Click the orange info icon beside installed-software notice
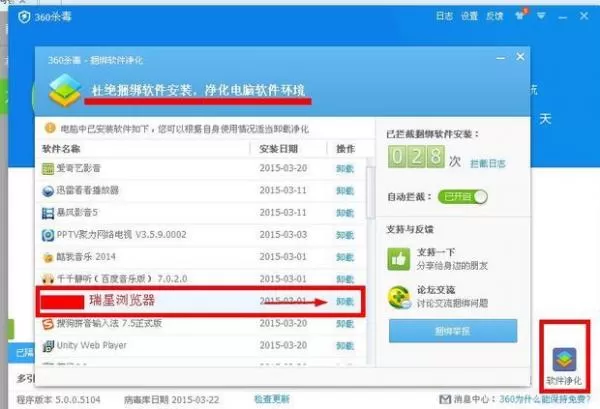 click(x=50, y=128)
